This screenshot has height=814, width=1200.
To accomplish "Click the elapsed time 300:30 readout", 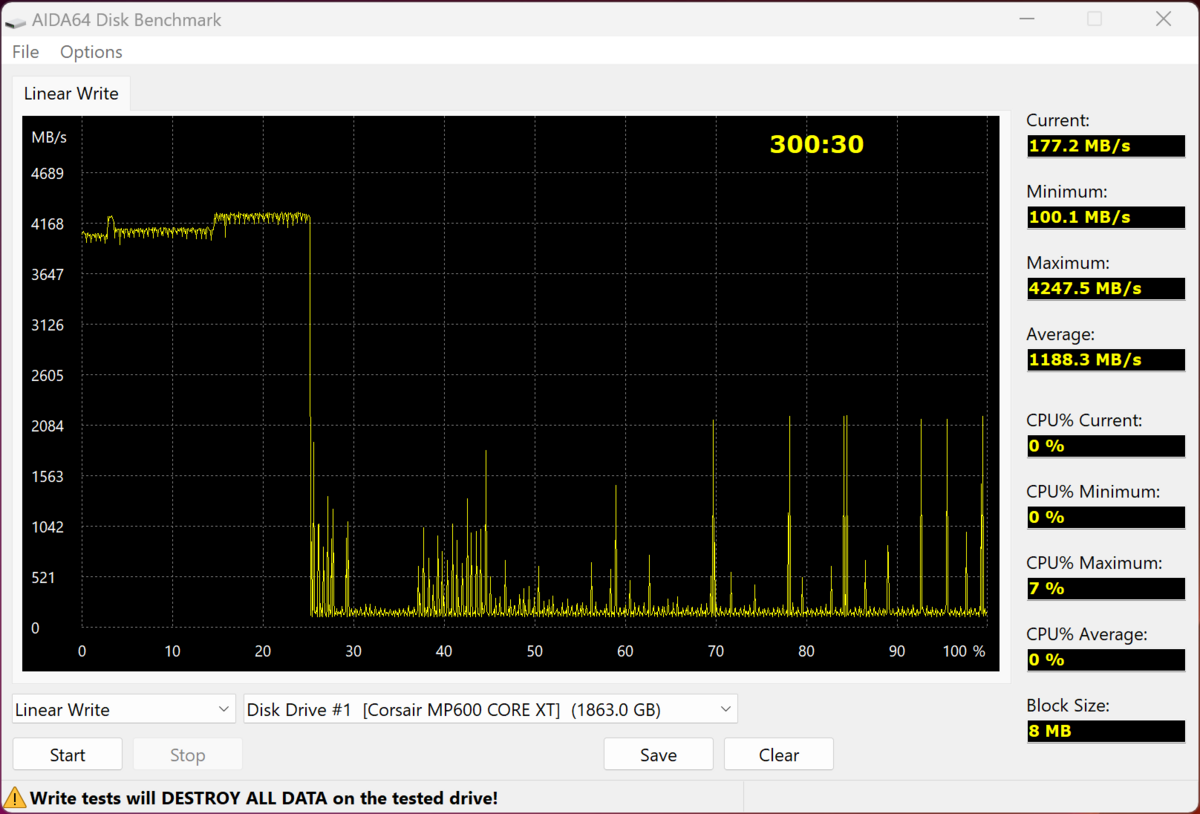I will tap(817, 145).
